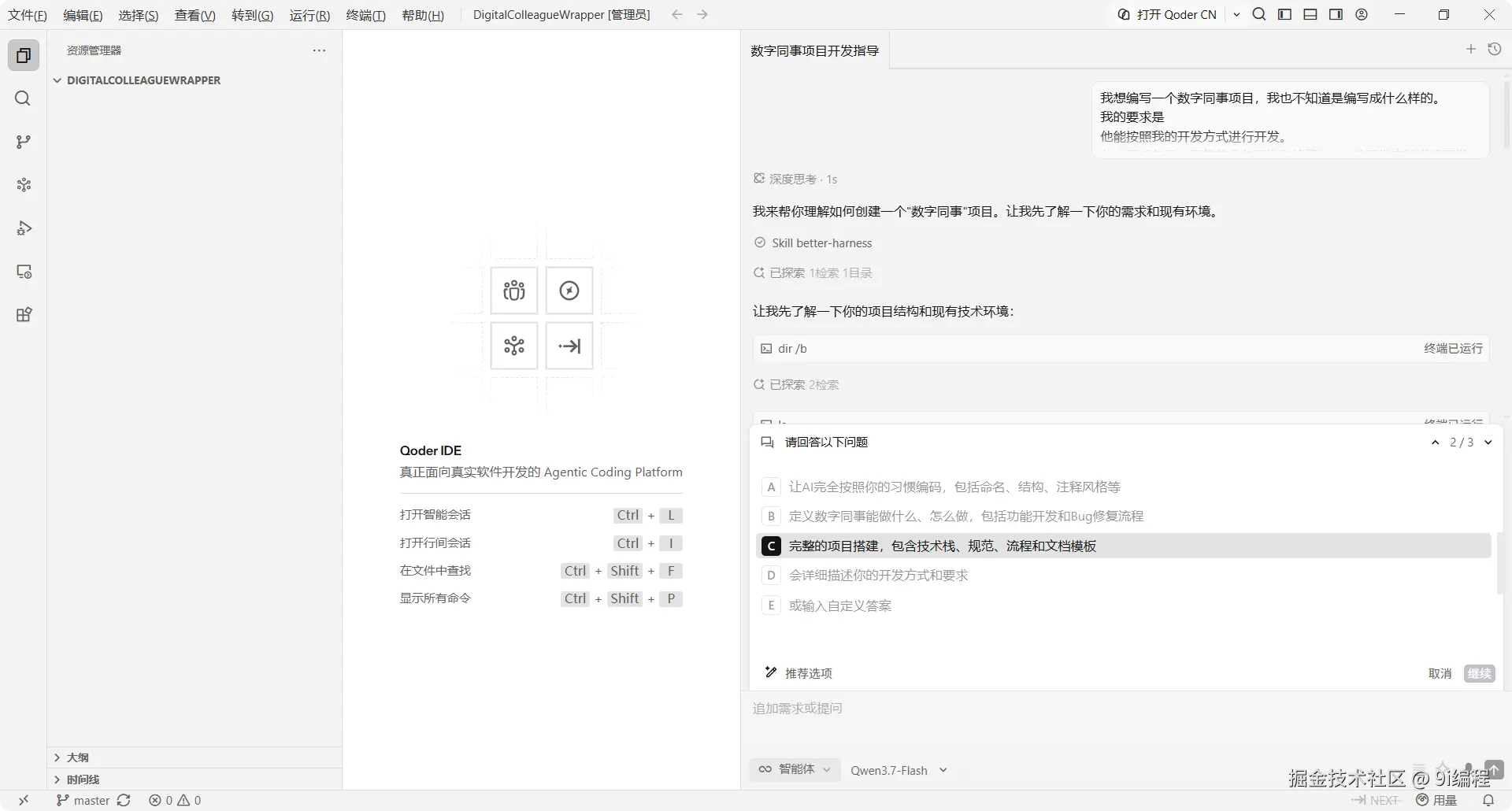This screenshot has height=811, width=1512.
Task: Open the 查看(V) menu
Action: click(195, 15)
